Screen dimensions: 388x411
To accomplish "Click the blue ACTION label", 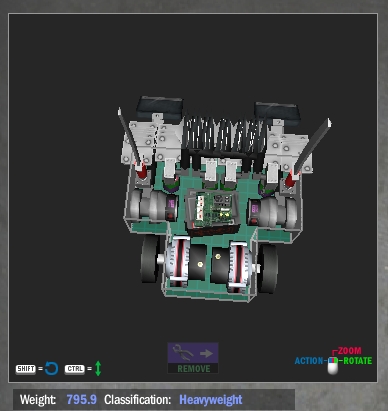I will (x=309, y=361).
